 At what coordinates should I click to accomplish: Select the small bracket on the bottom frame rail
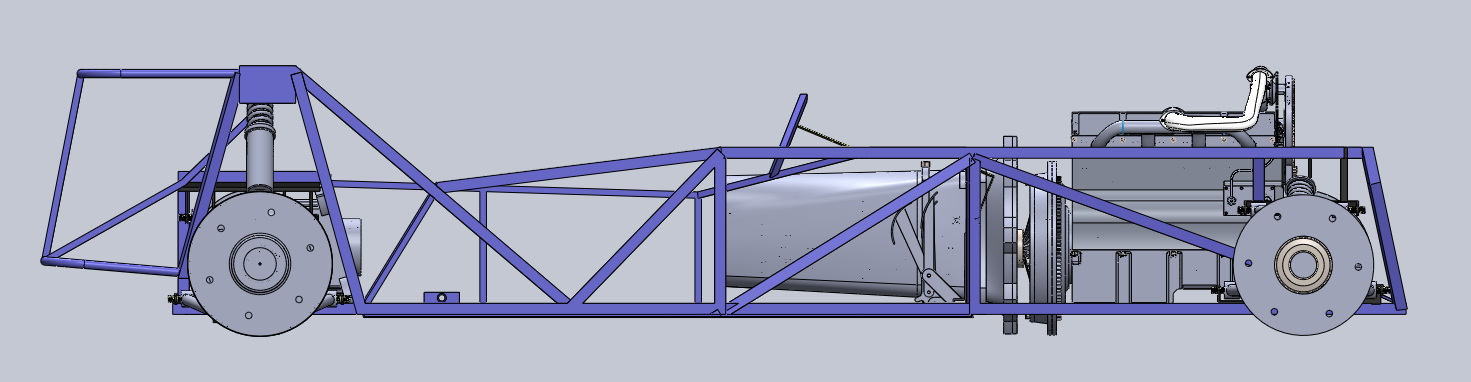[441, 297]
